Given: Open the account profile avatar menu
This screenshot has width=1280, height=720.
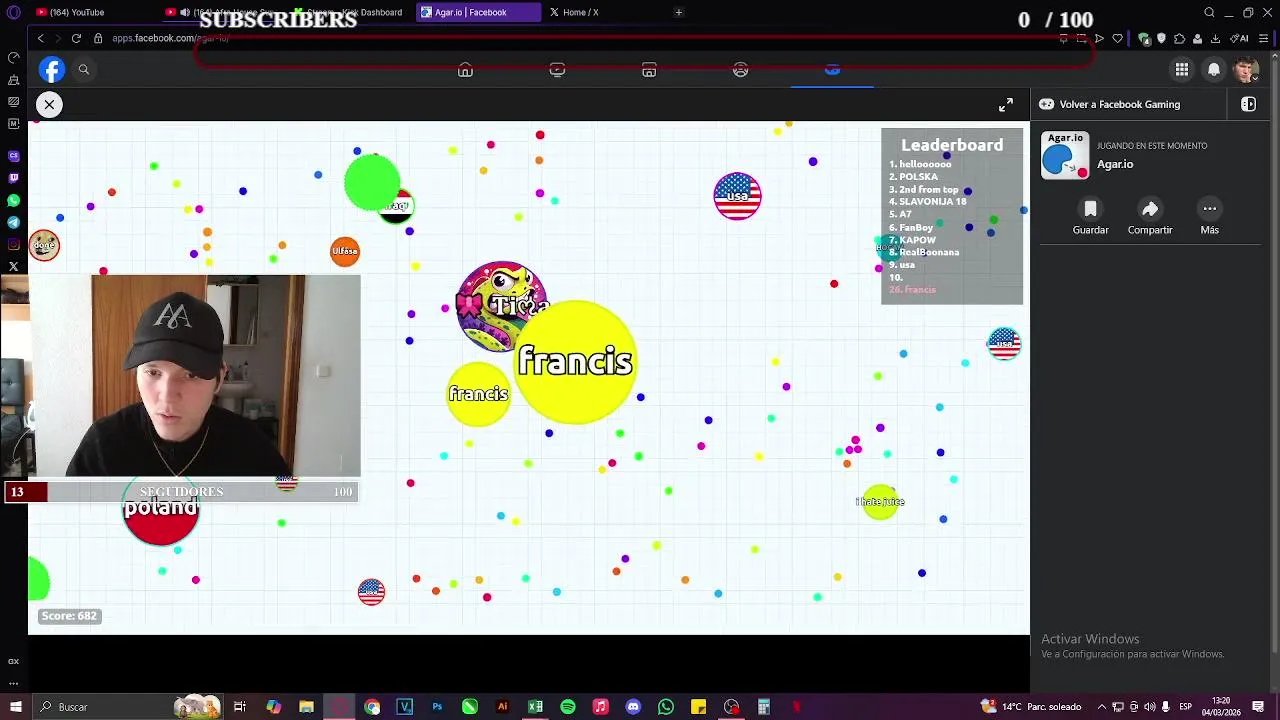Looking at the screenshot, I should [1246, 69].
